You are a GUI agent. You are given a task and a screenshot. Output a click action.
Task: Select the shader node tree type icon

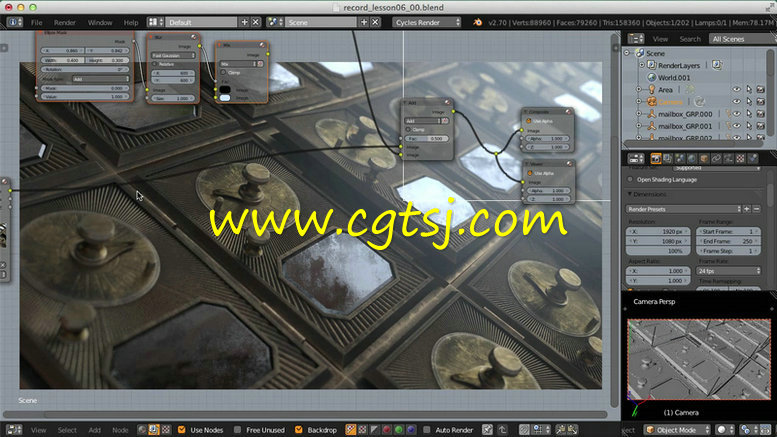142,430
